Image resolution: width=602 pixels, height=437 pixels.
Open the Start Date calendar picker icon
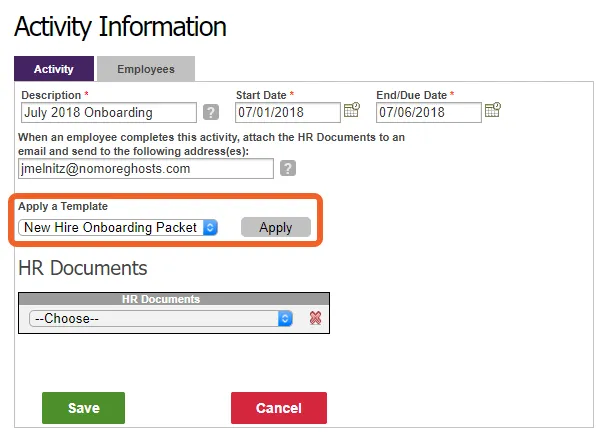351,110
